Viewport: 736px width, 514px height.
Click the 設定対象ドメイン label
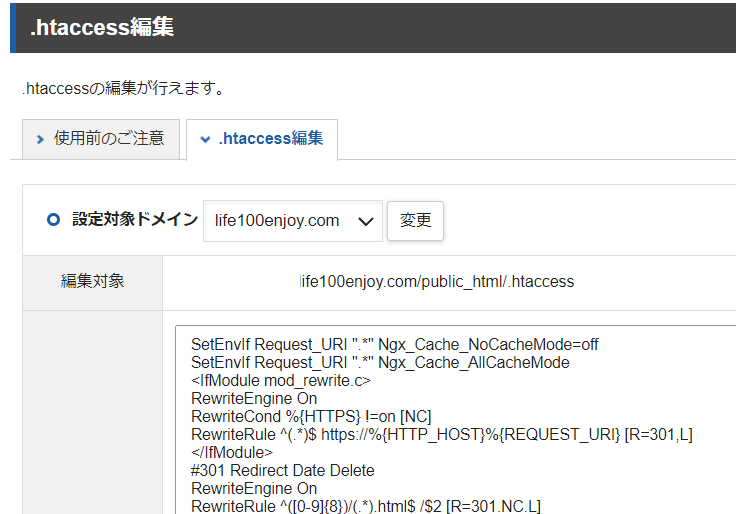click(135, 219)
